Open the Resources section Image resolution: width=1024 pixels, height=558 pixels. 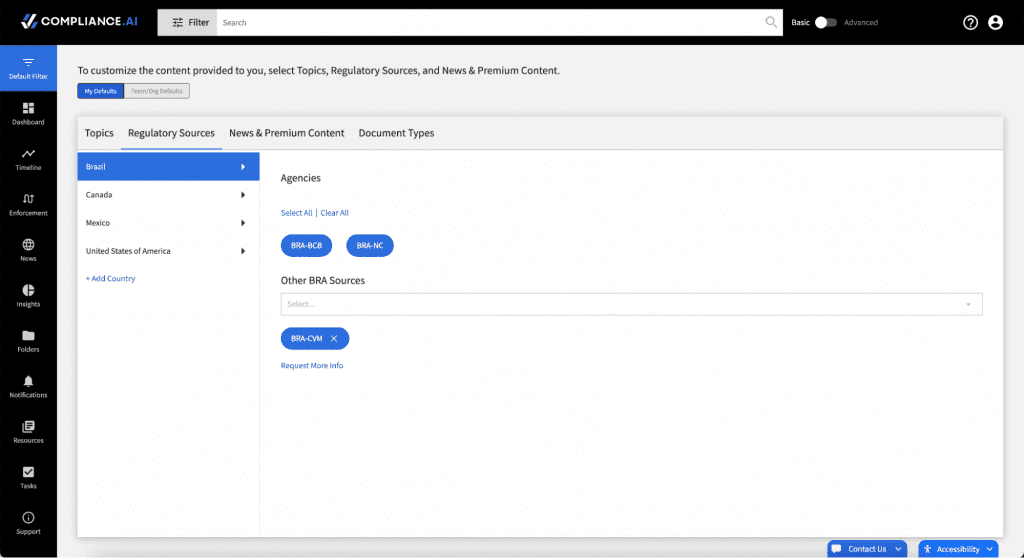pyautogui.click(x=28, y=432)
